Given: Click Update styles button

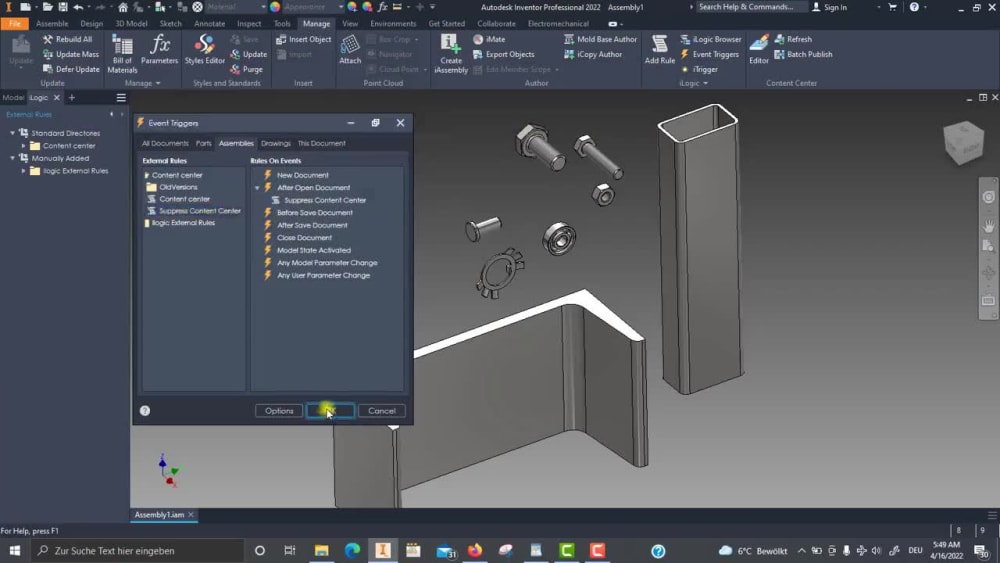Looking at the screenshot, I should click(x=249, y=54).
